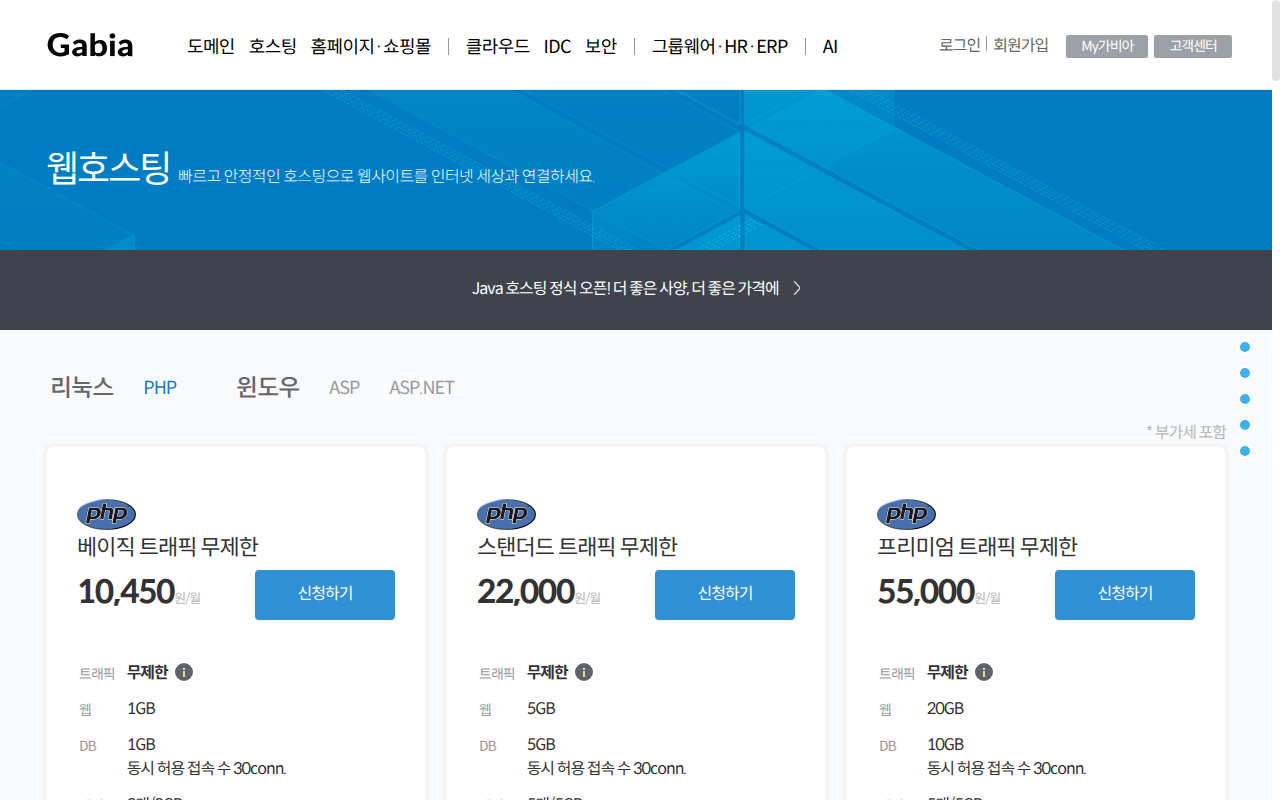Image resolution: width=1280 pixels, height=800 pixels.
Task: Click 신청하기 for the 스탠더드 22,000원 plan
Action: (725, 595)
